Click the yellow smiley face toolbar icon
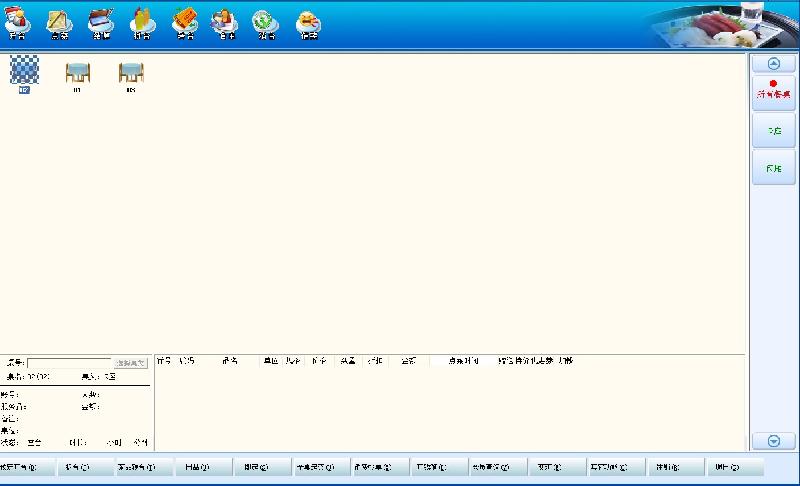 pos(309,22)
